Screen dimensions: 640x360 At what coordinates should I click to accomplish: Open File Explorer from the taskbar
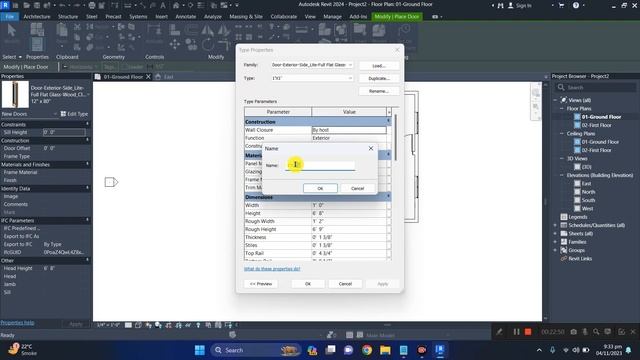point(385,350)
